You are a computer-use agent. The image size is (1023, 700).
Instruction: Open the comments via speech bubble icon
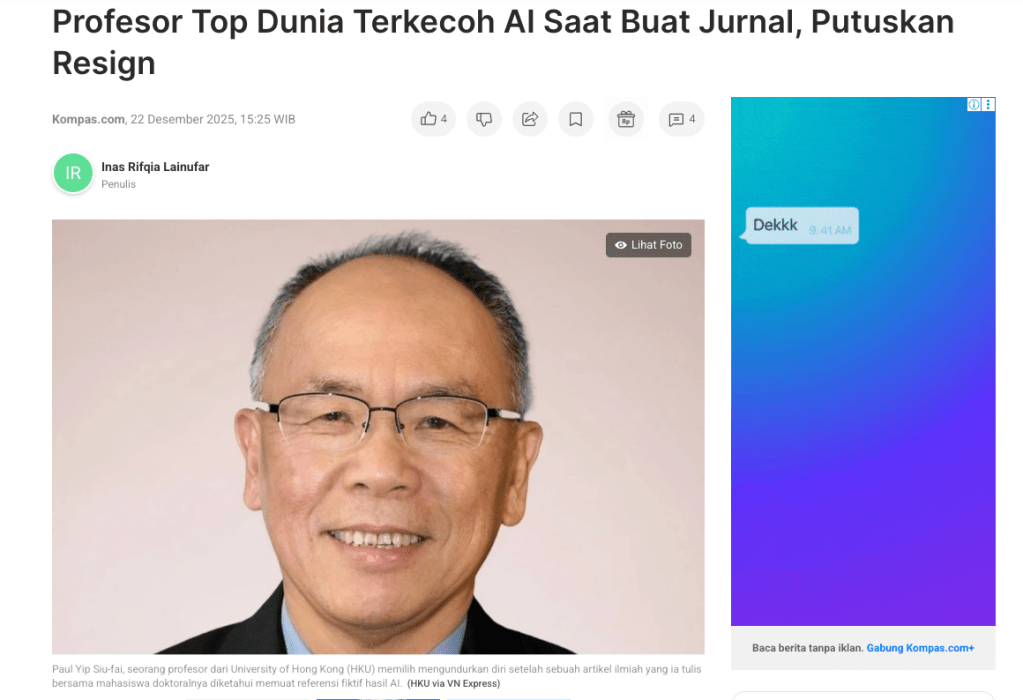click(x=681, y=119)
